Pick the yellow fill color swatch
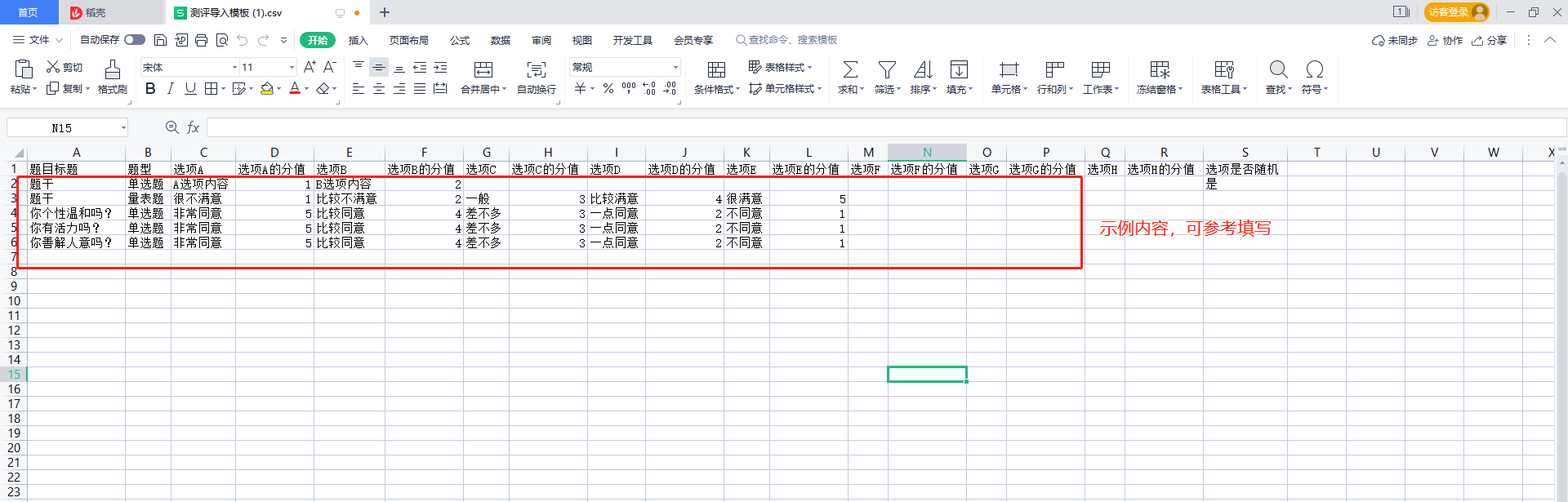 [x=266, y=88]
